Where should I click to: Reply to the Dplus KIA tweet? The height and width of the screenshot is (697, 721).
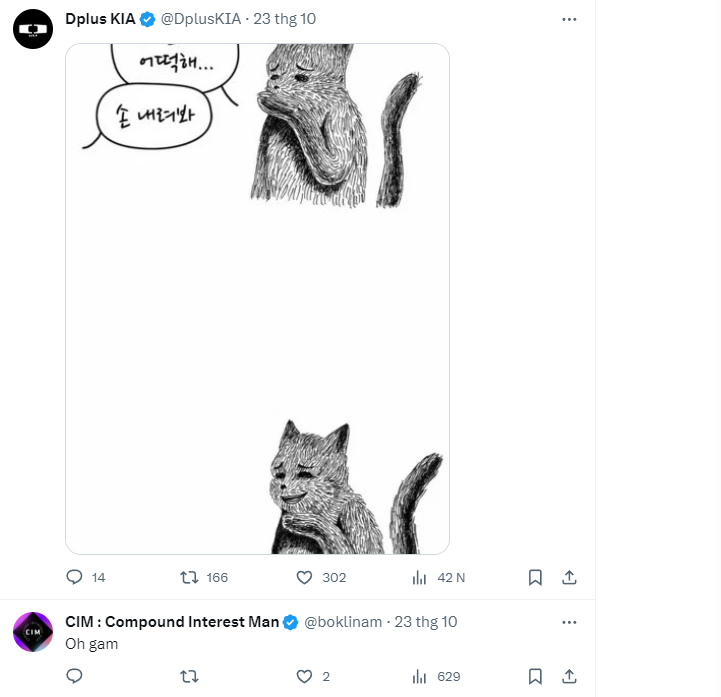tap(86, 577)
